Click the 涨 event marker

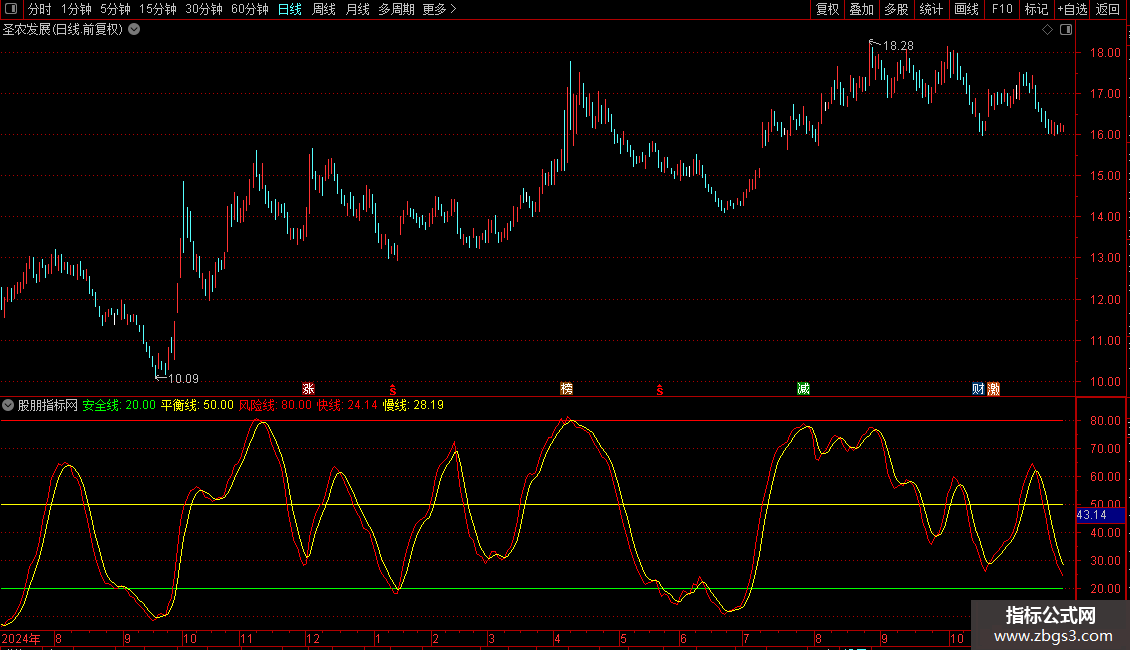(308, 389)
